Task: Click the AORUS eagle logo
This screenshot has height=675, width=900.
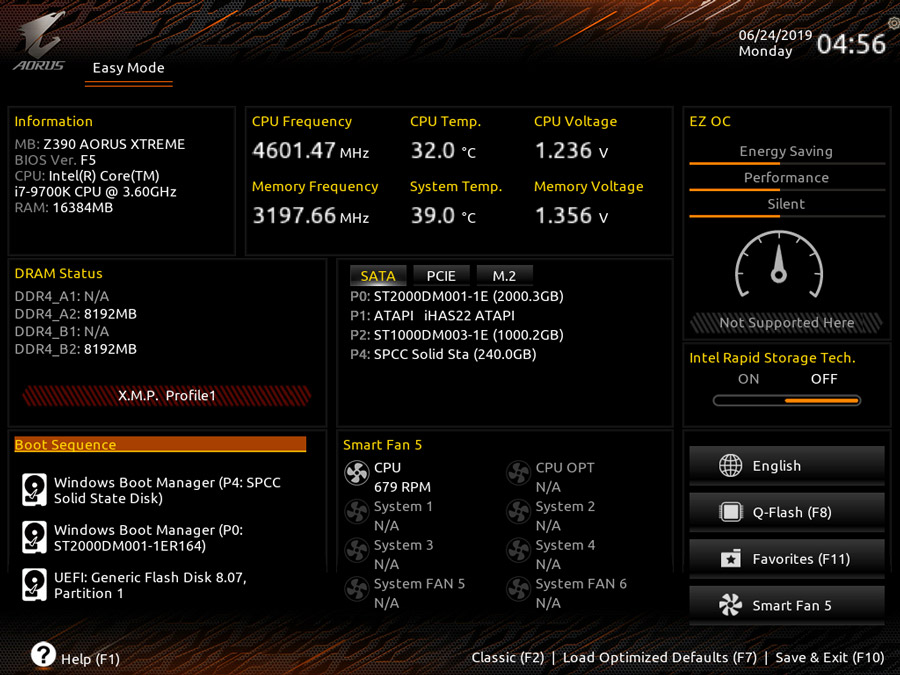Action: coord(39,41)
